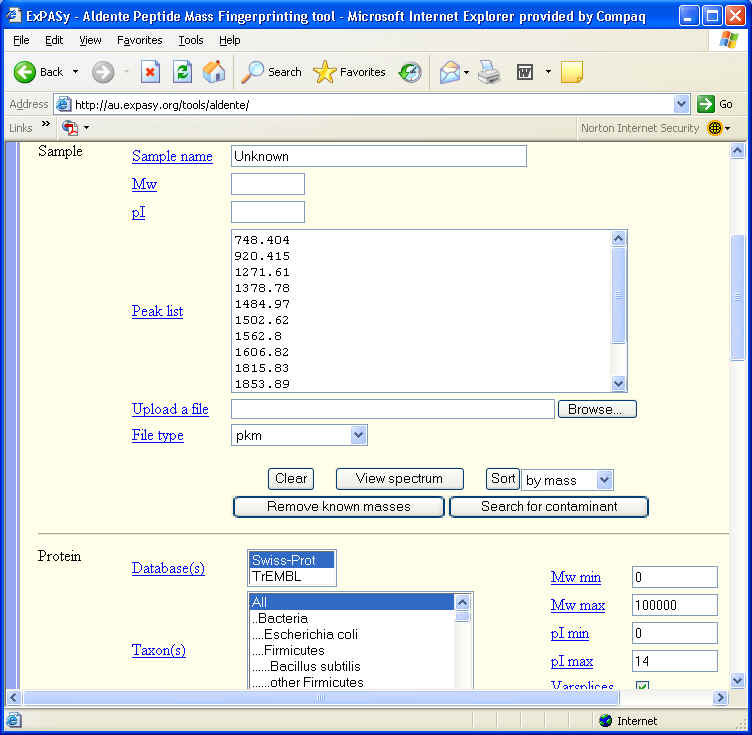The height and width of the screenshot is (735, 752).
Task: Stop page loading with the red X icon
Action: click(150, 72)
